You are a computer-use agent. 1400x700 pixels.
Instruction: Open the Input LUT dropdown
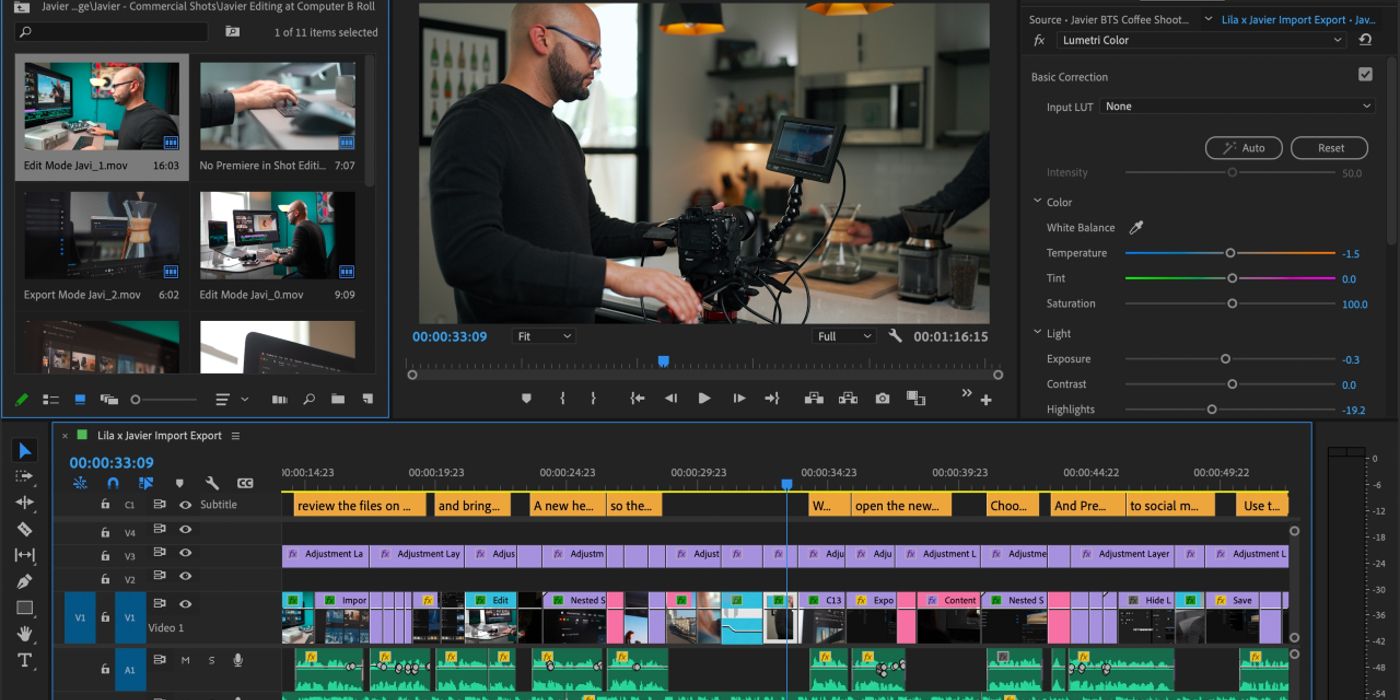pyautogui.click(x=1238, y=106)
